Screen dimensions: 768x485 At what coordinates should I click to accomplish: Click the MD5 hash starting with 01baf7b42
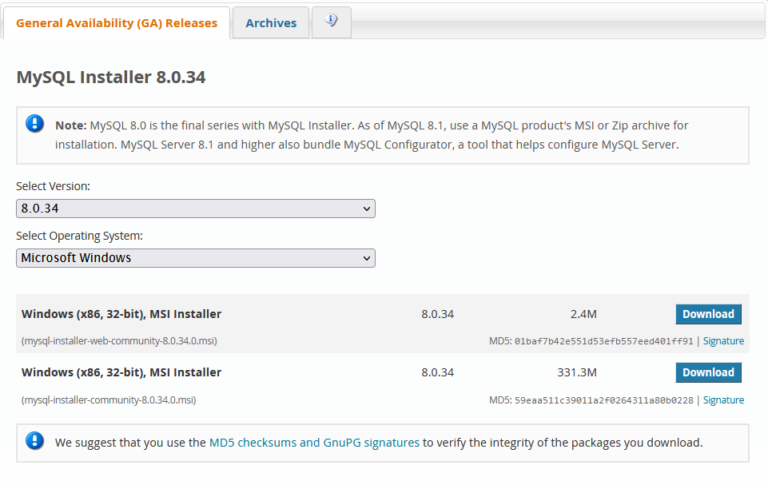point(603,341)
